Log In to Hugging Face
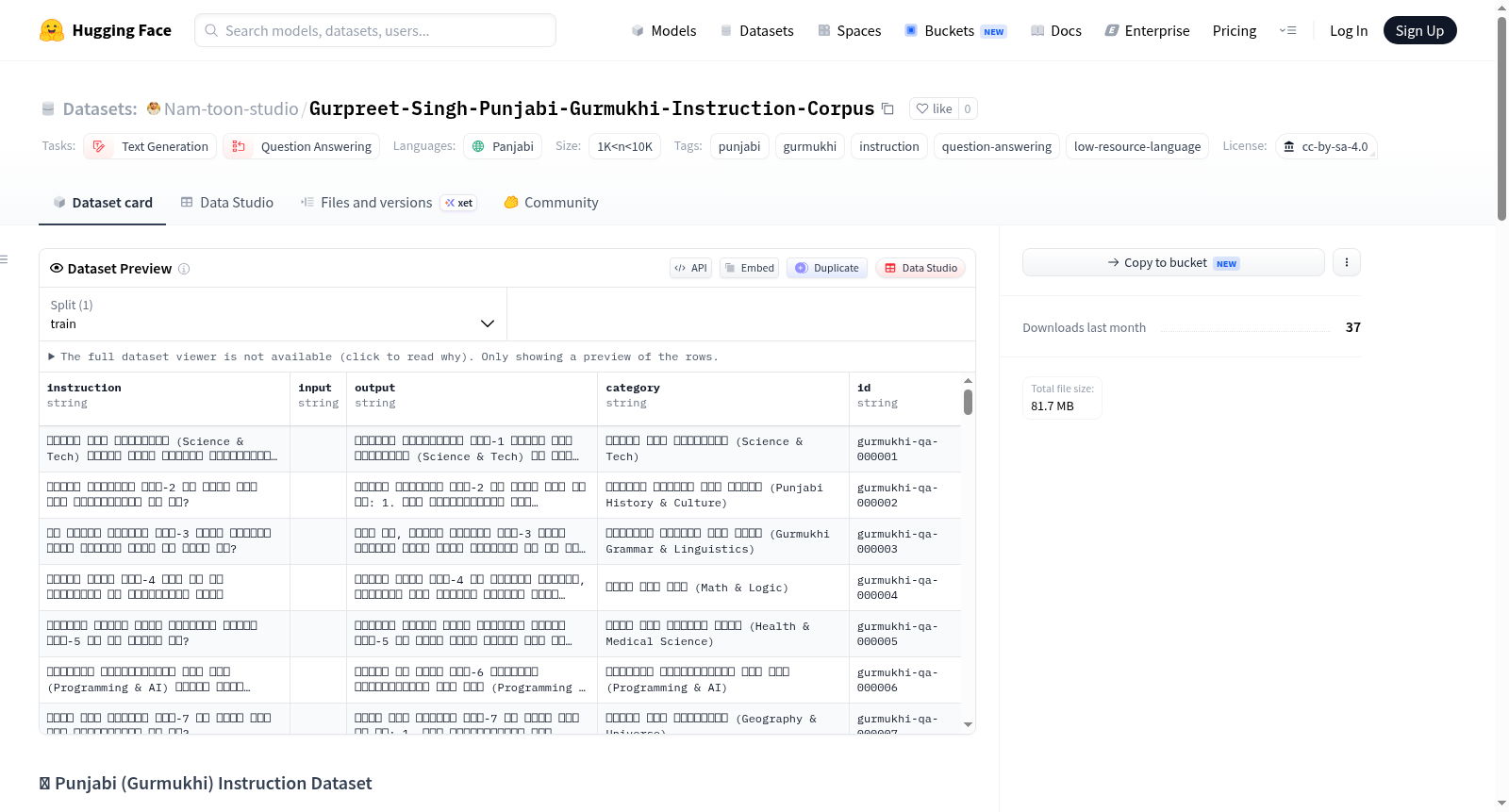 tap(1349, 30)
